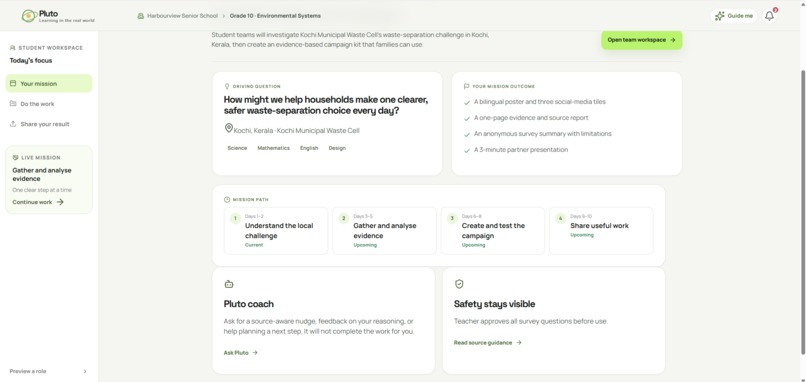The image size is (806, 382).
Task: Select Share your result in sidebar
Action: click(49, 124)
